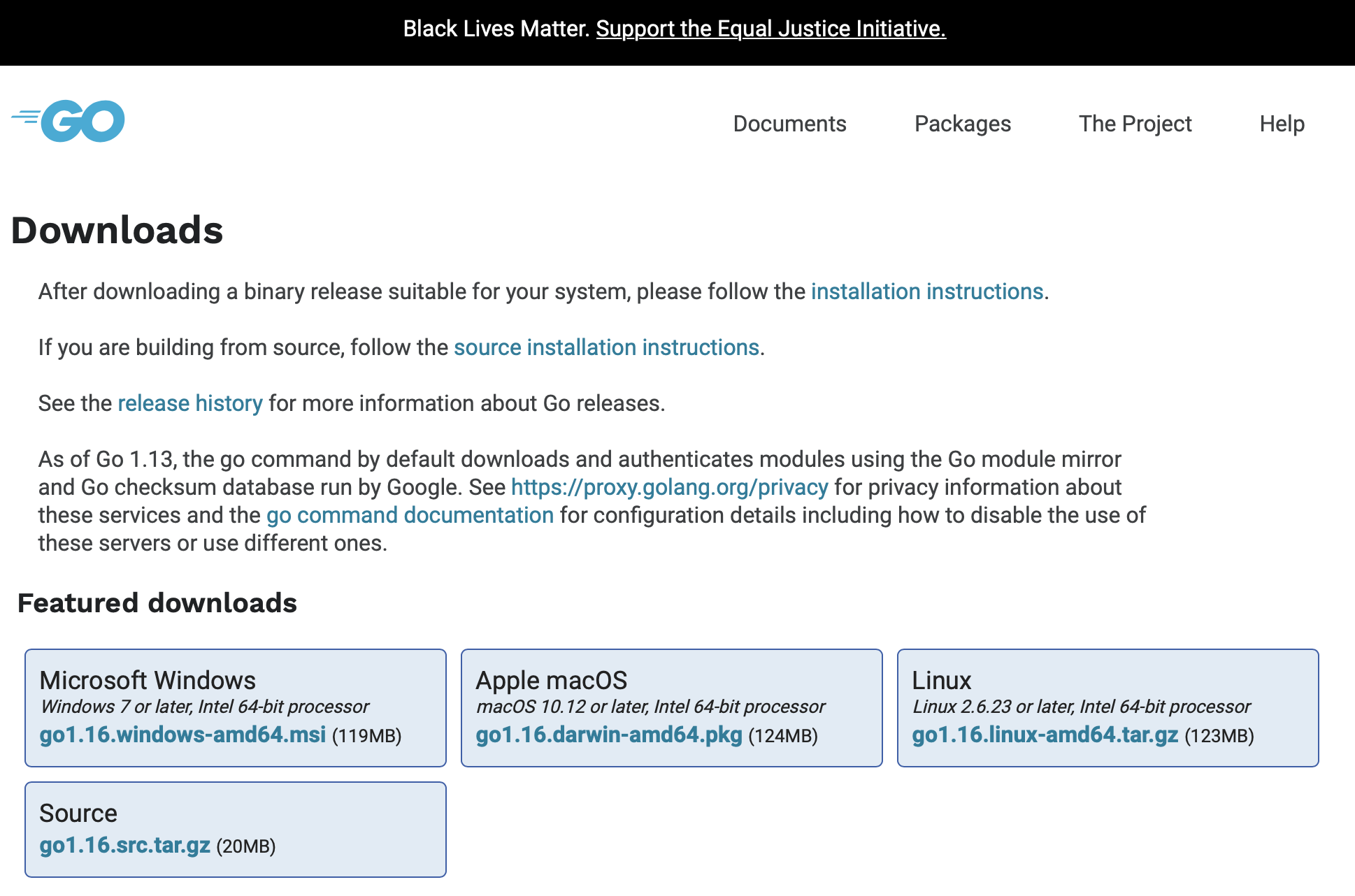Open the Documents menu item

[x=789, y=124]
